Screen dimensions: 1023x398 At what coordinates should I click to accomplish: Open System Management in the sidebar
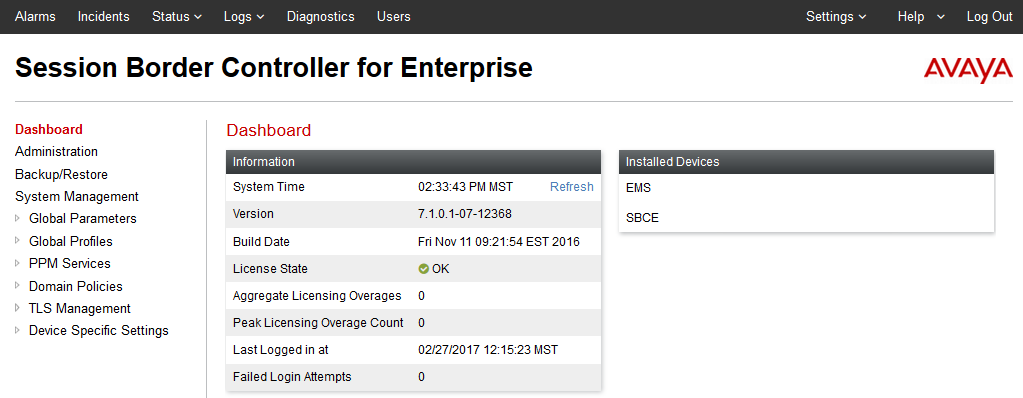click(77, 196)
